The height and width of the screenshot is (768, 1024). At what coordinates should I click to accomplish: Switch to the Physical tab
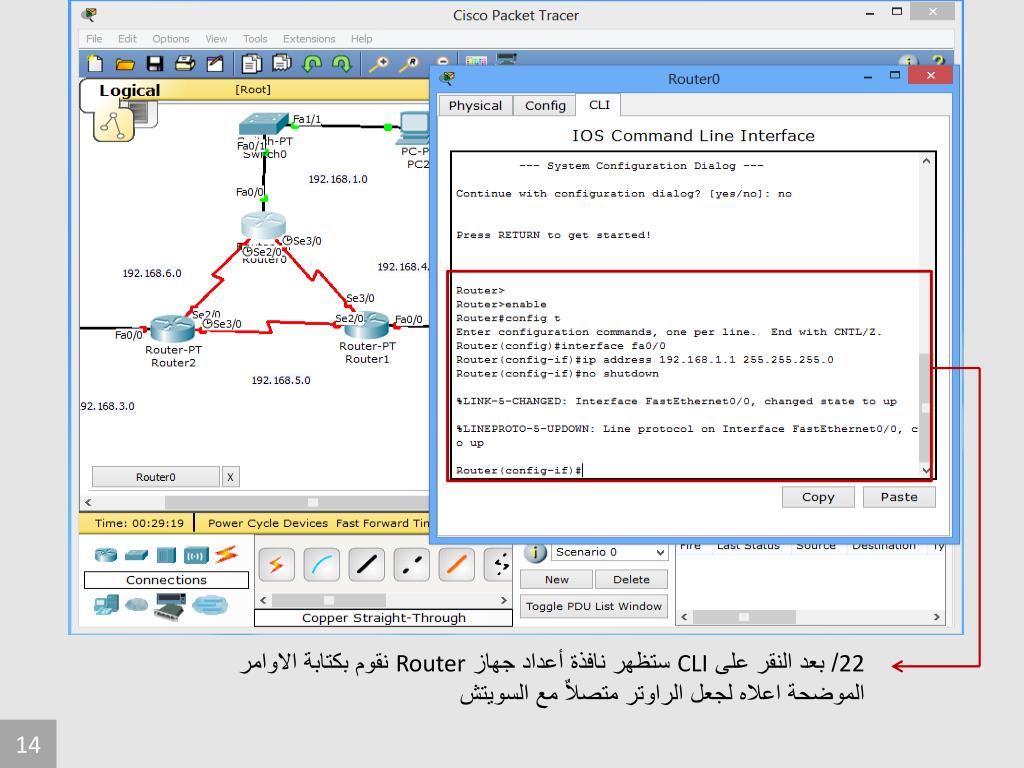(475, 106)
